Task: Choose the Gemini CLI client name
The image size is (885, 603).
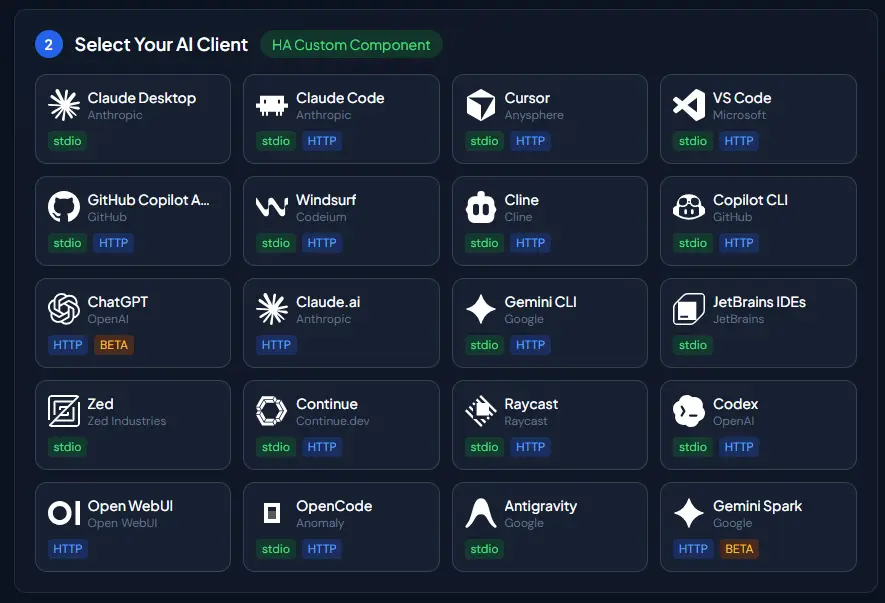Action: point(541,302)
